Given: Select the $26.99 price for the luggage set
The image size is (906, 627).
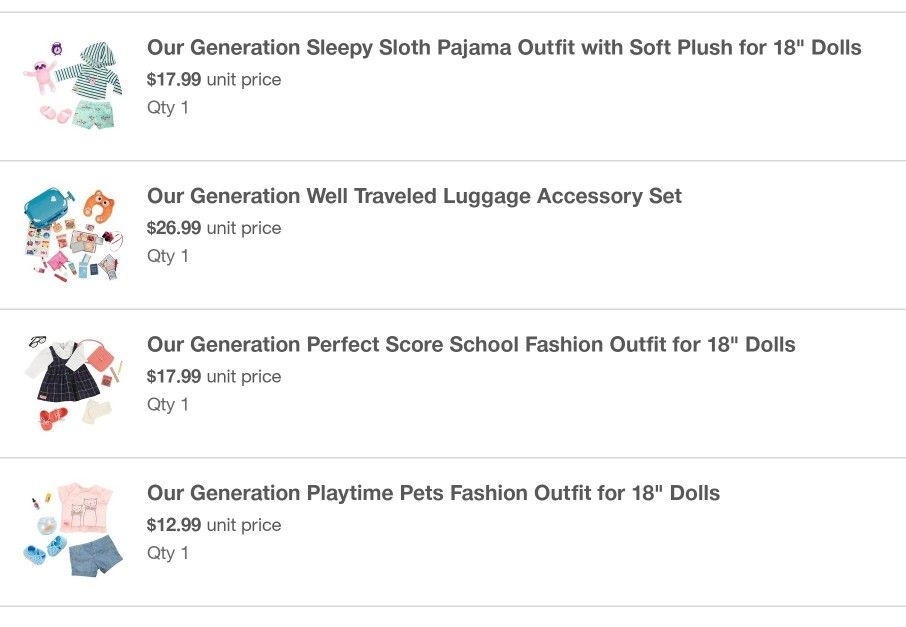Looking at the screenshot, I should tap(174, 228).
